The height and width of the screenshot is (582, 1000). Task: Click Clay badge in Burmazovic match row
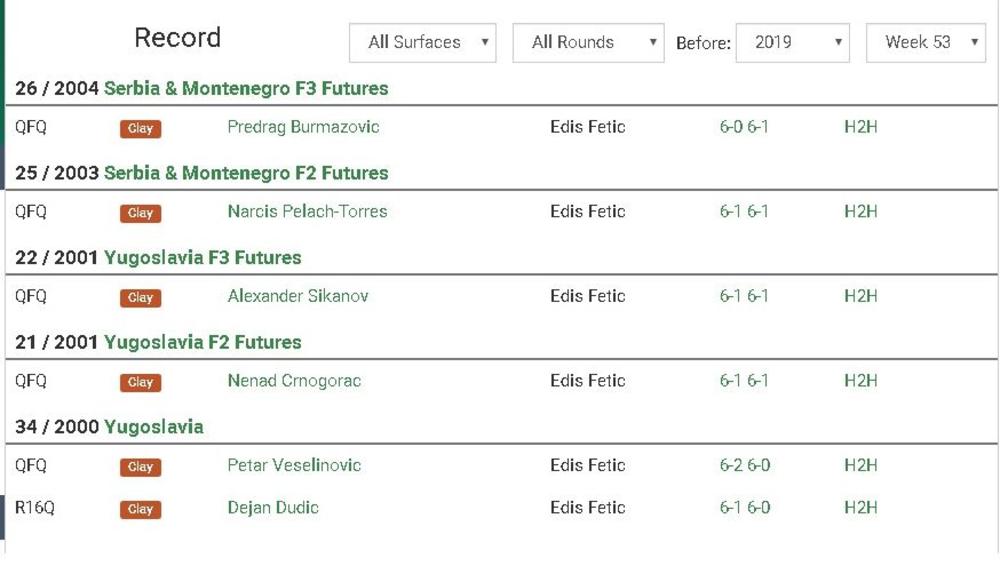click(140, 129)
